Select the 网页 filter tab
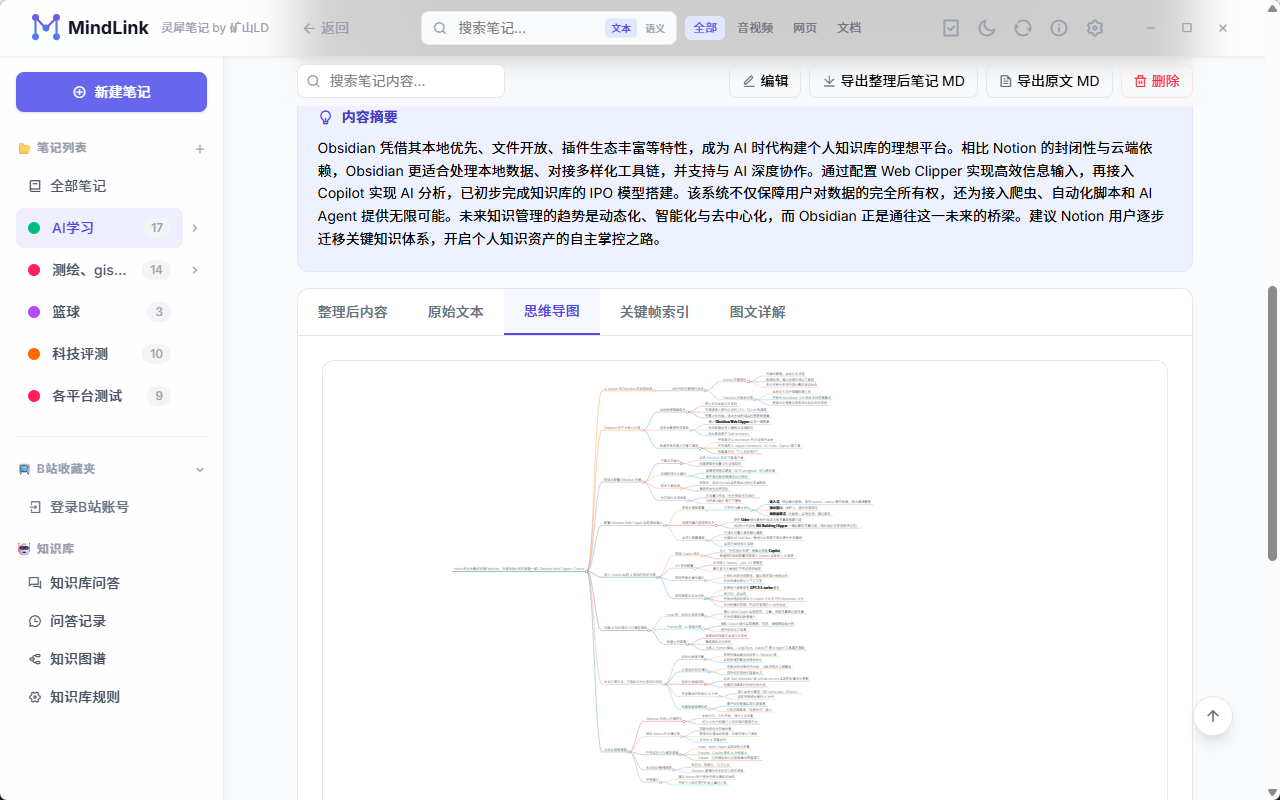Viewport: 1280px width, 800px height. pyautogui.click(x=805, y=28)
